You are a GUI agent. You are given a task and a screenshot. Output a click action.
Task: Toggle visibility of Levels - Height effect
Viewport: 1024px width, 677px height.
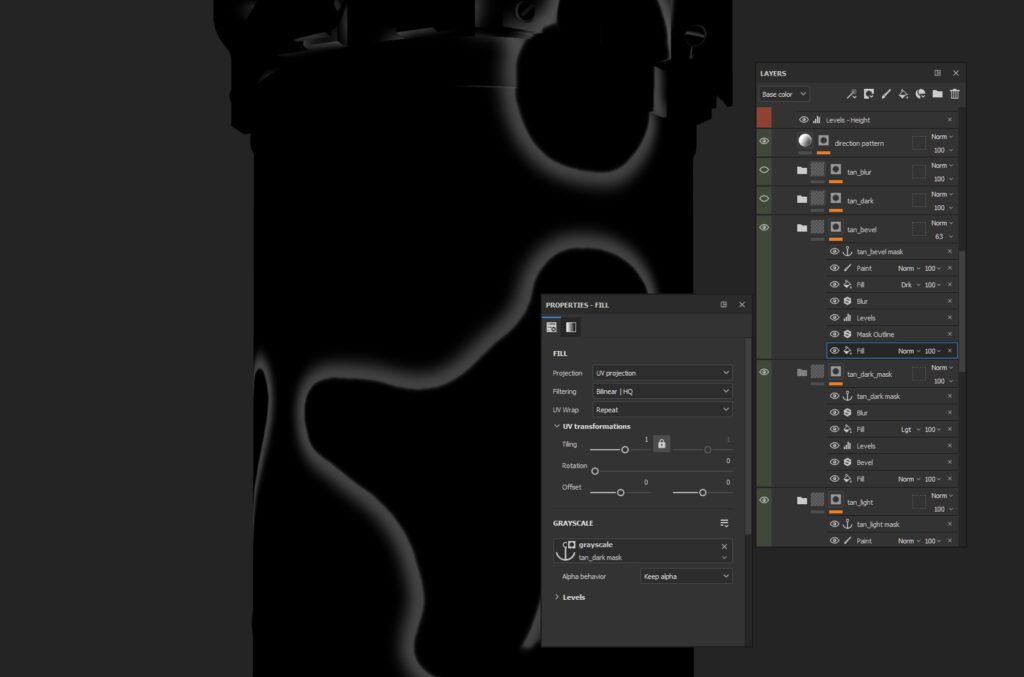pyautogui.click(x=803, y=119)
